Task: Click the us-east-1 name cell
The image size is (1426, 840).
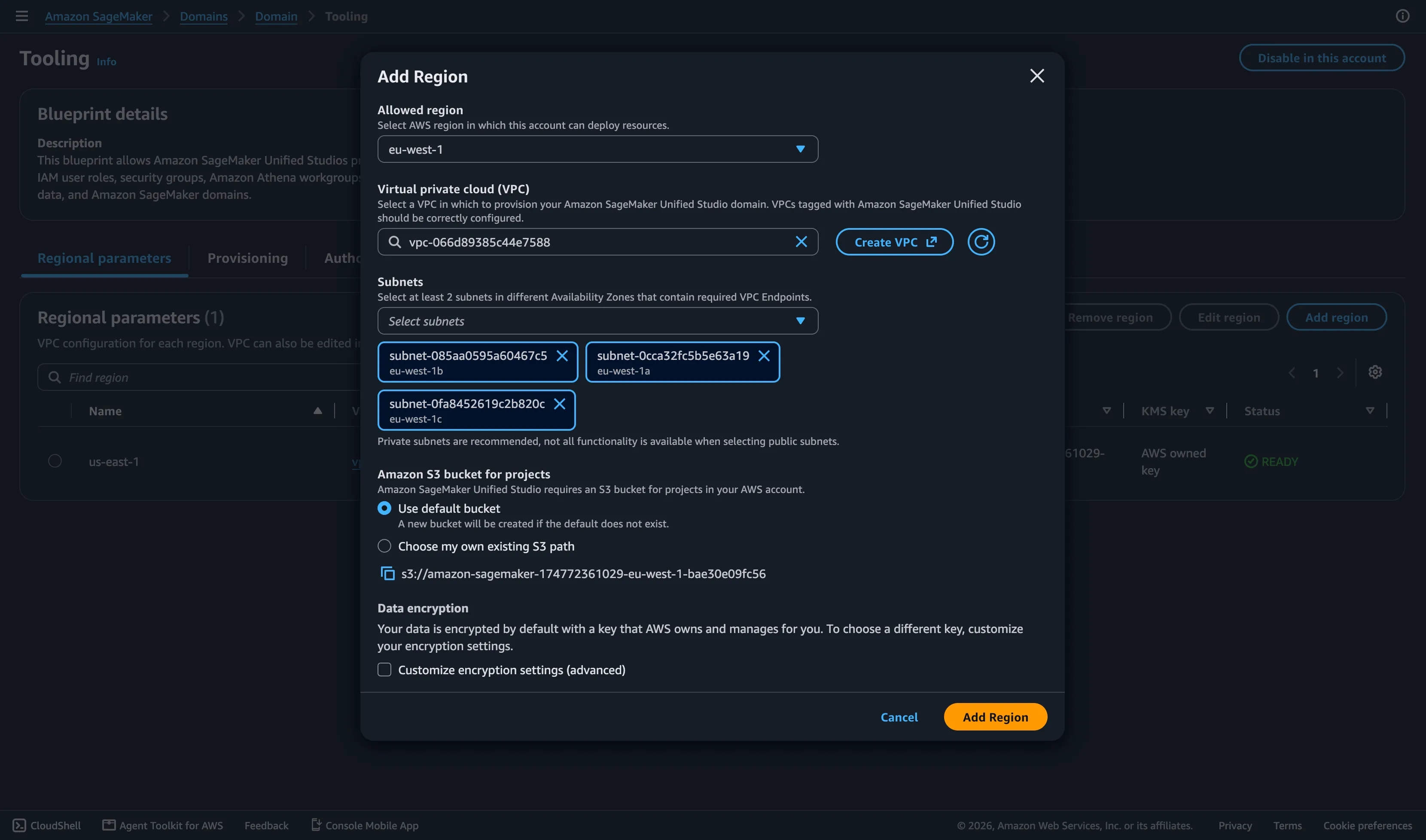Action: (114, 461)
